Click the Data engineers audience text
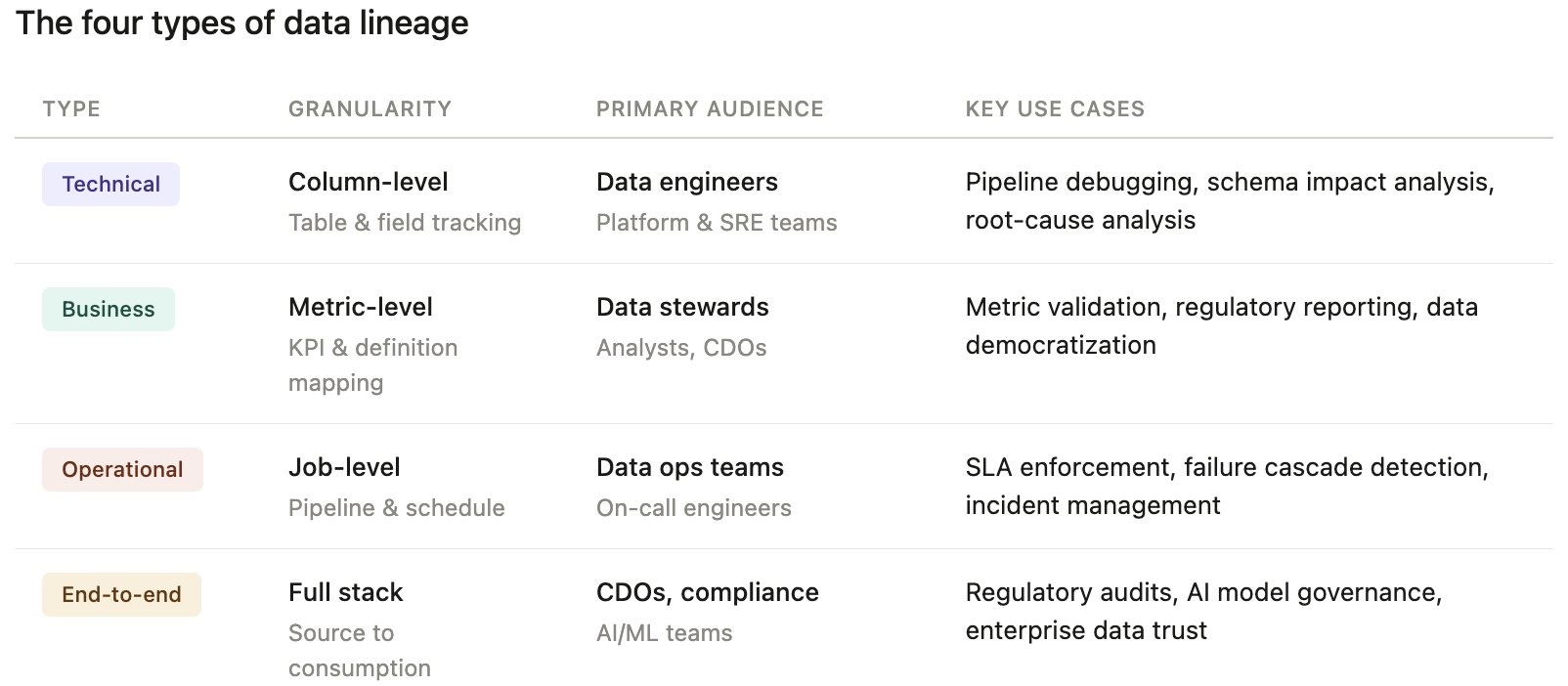The height and width of the screenshot is (686, 1568). (x=686, y=182)
